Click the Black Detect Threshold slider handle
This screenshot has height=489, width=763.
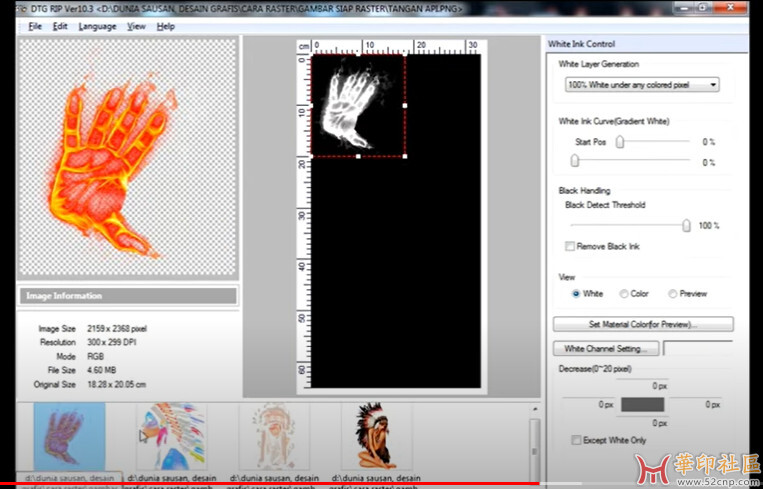686,225
